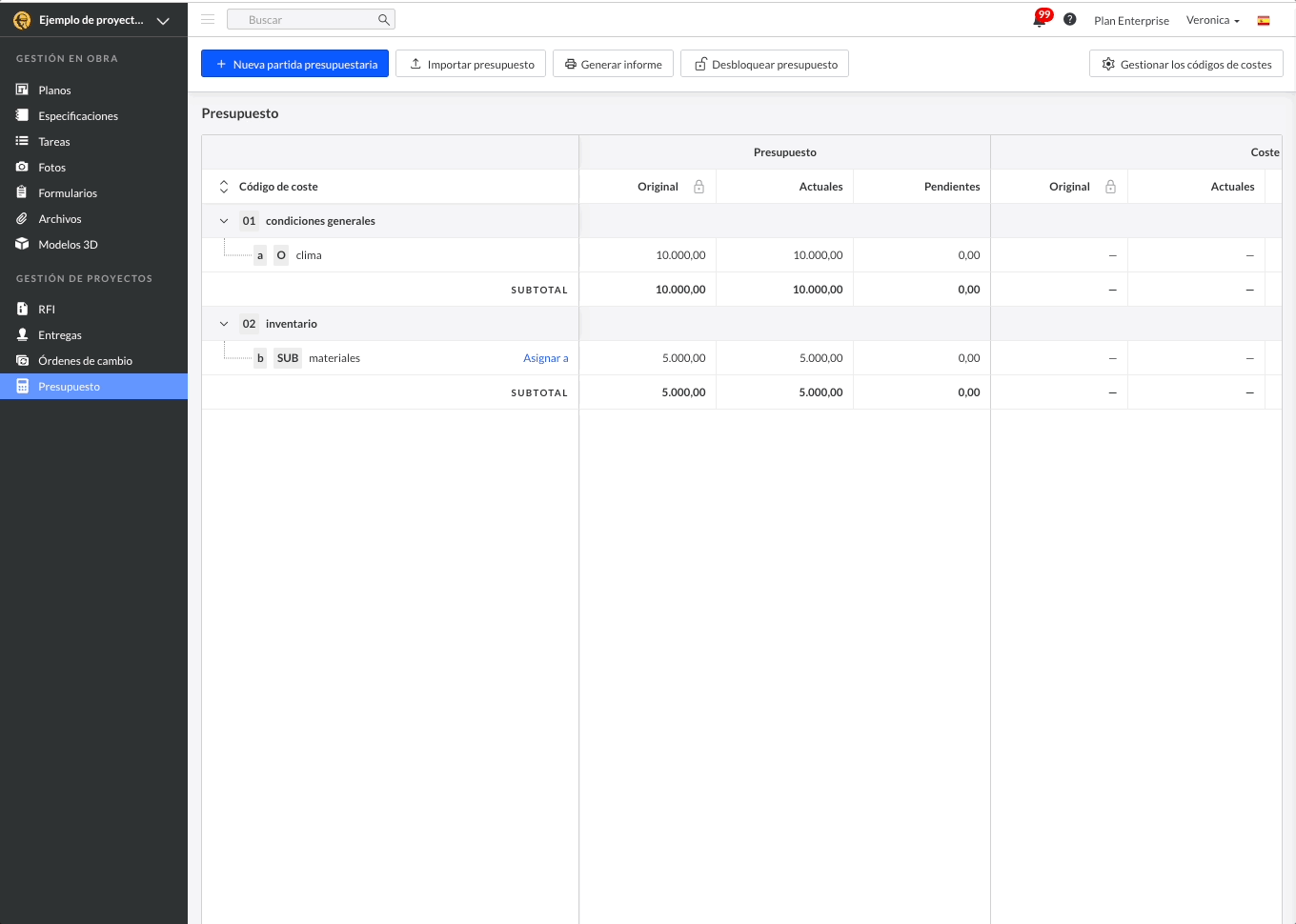Image resolution: width=1296 pixels, height=924 pixels.
Task: Click the Entregas person icon
Action: pos(22,334)
